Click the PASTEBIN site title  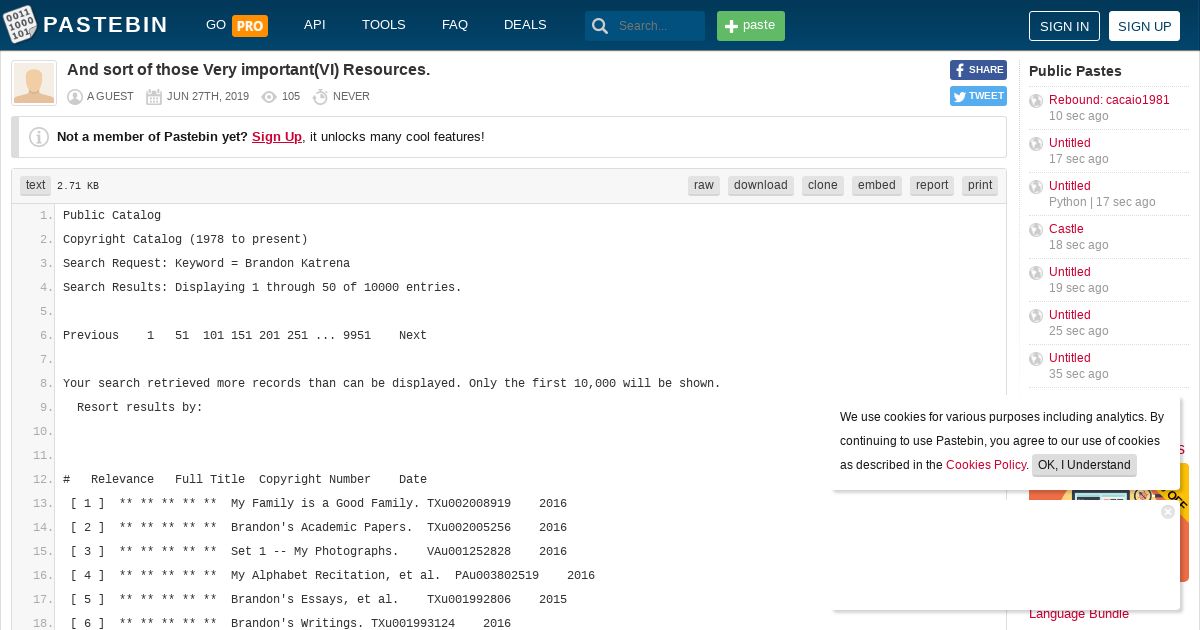point(105,26)
